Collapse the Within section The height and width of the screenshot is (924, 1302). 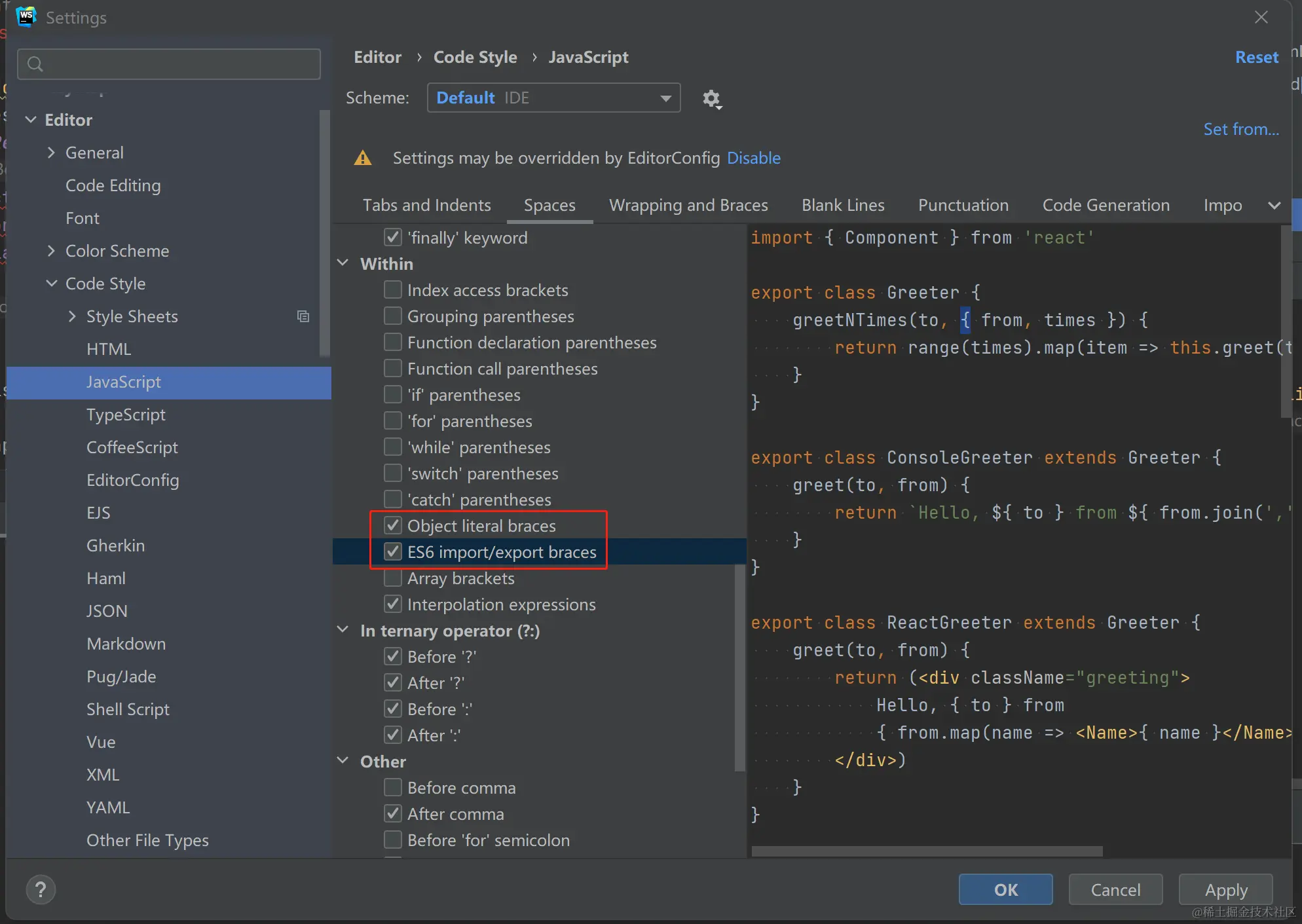click(x=343, y=263)
